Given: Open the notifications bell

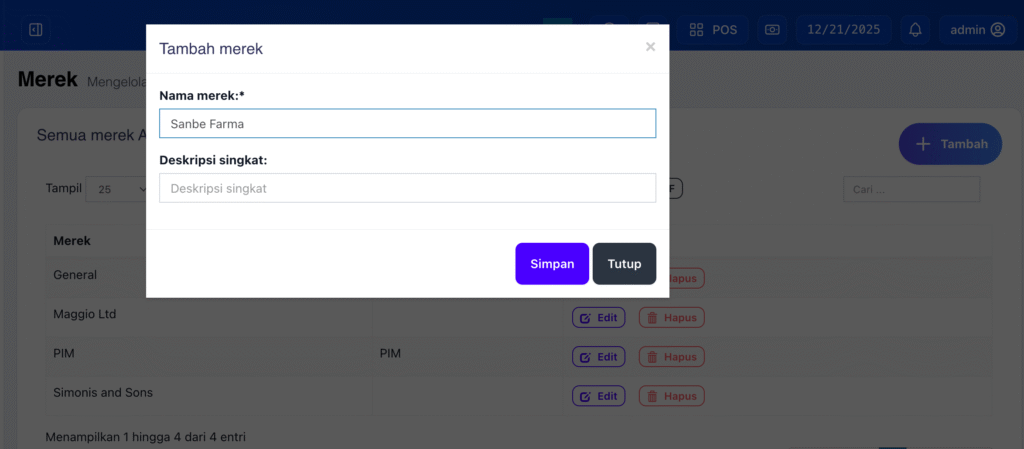Looking at the screenshot, I should coord(915,30).
